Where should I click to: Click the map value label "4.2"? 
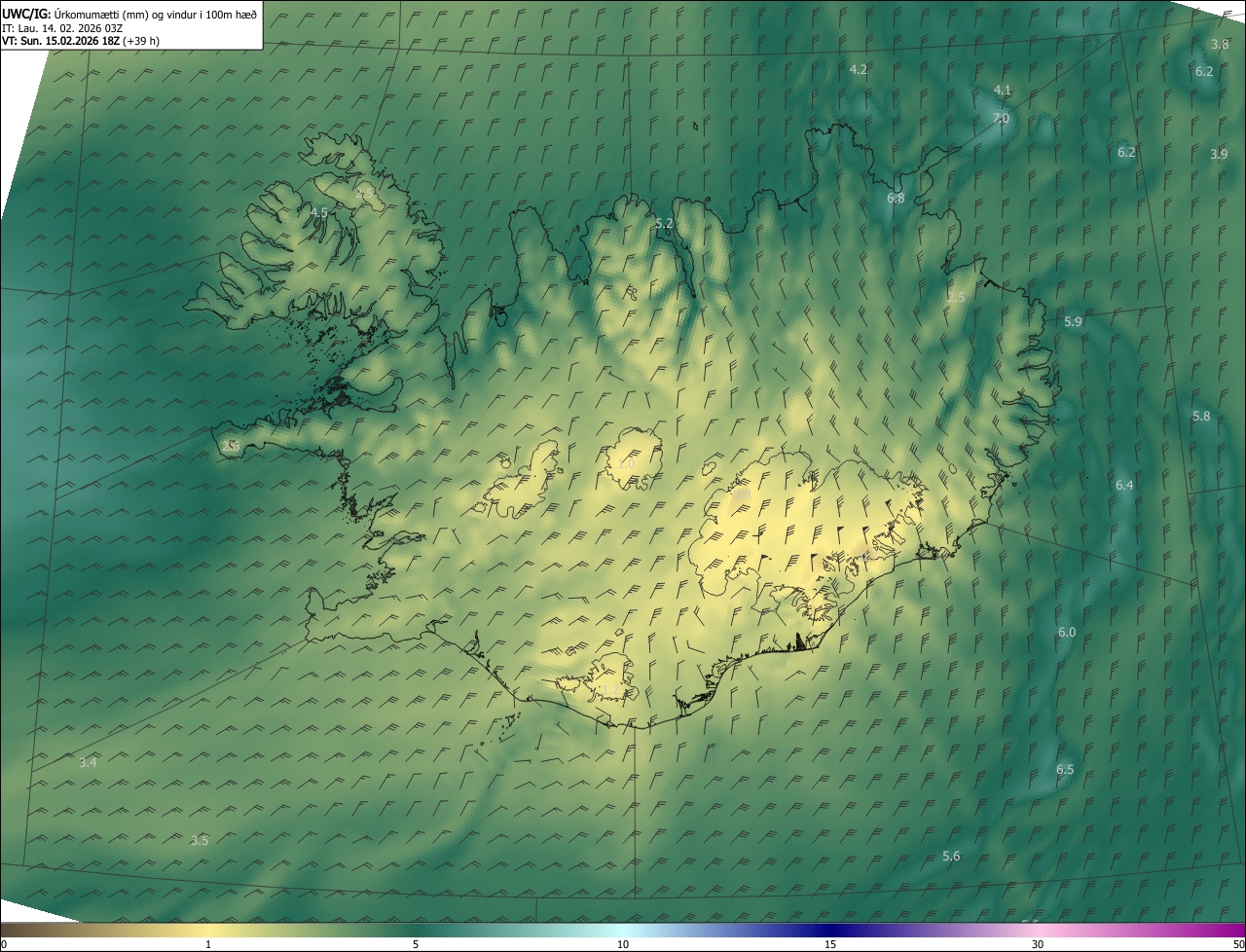tap(859, 69)
